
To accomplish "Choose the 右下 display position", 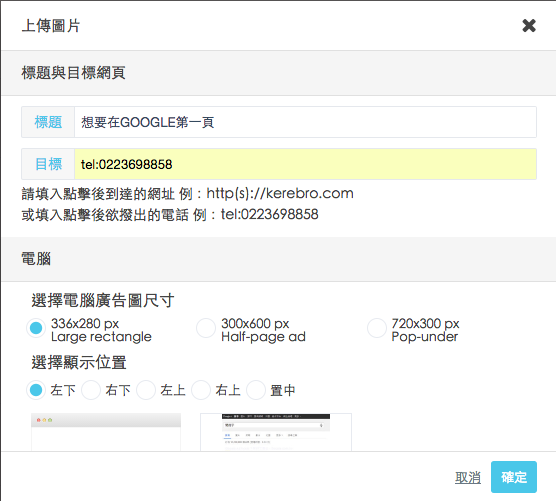I will pyautogui.click(x=91, y=390).
